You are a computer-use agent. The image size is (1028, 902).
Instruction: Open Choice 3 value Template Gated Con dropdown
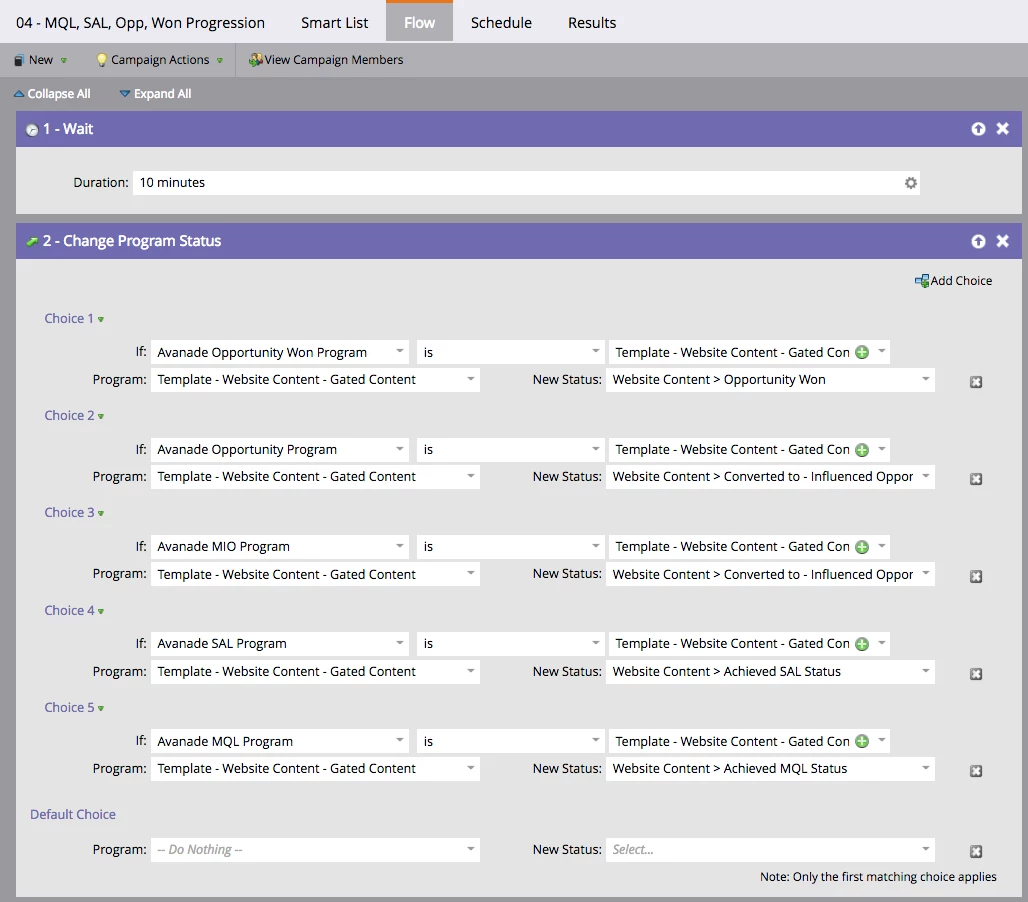click(x=749, y=547)
